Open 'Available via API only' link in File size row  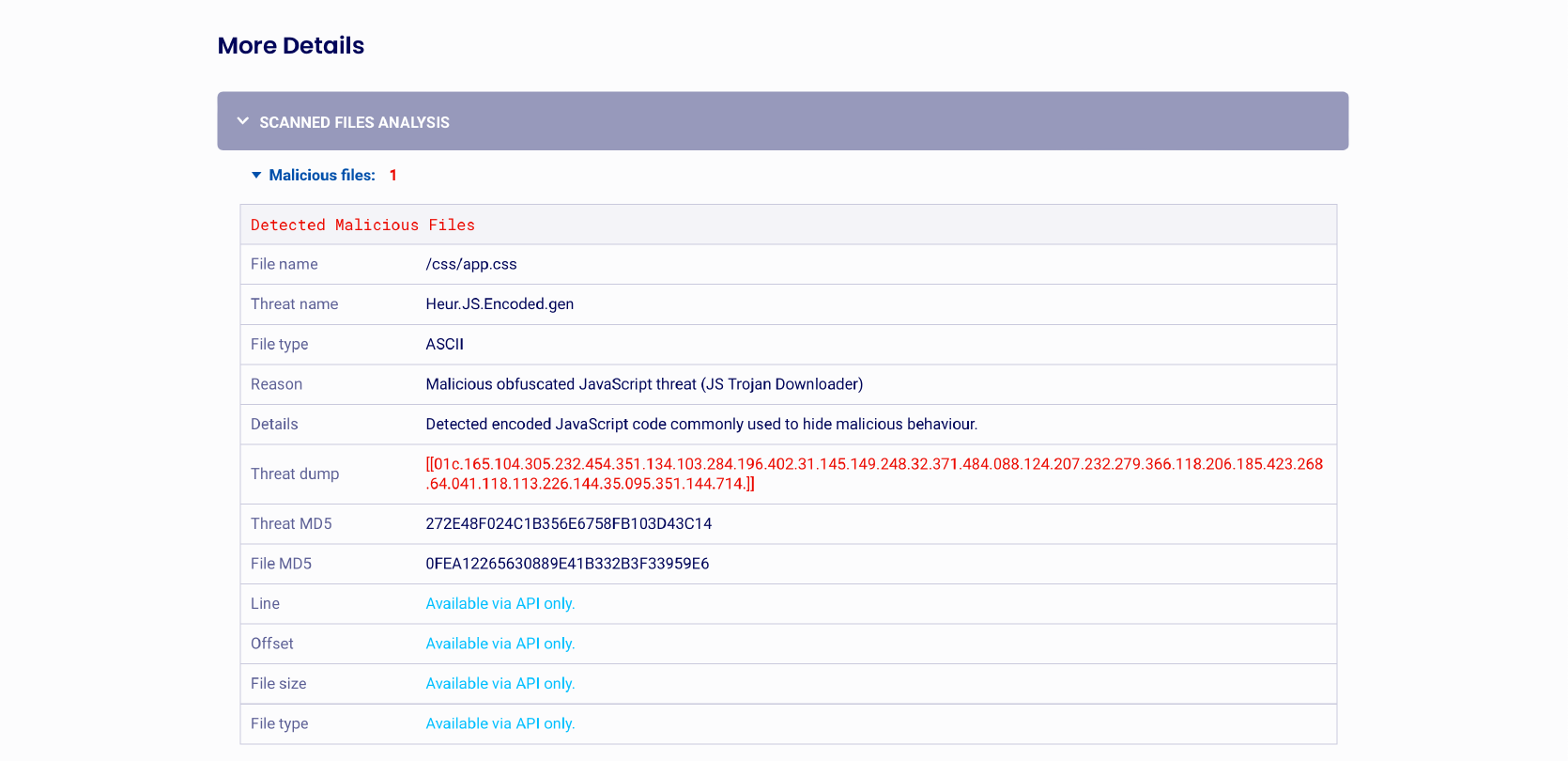click(500, 684)
